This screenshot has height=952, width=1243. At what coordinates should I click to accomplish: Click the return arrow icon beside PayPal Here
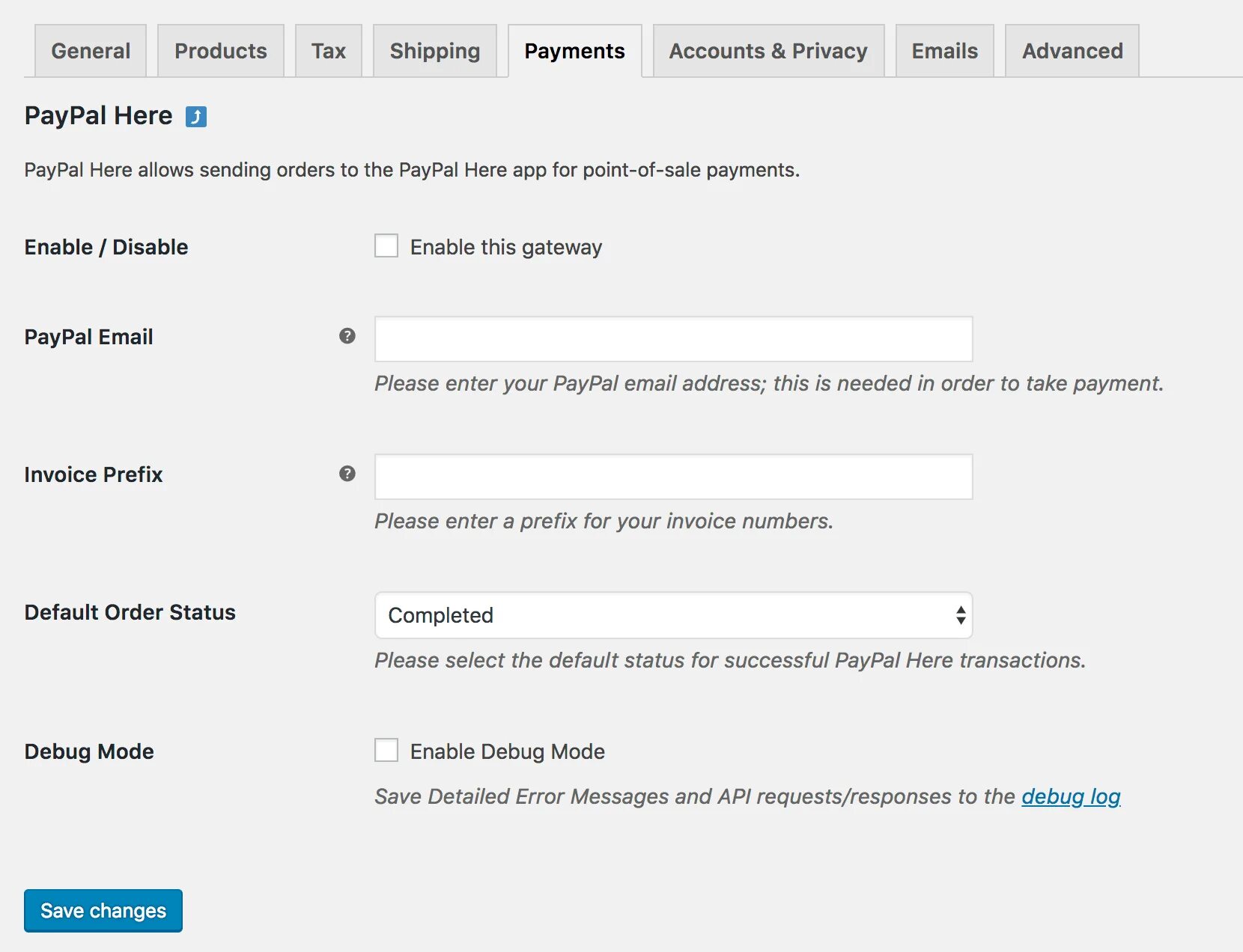coord(196,117)
